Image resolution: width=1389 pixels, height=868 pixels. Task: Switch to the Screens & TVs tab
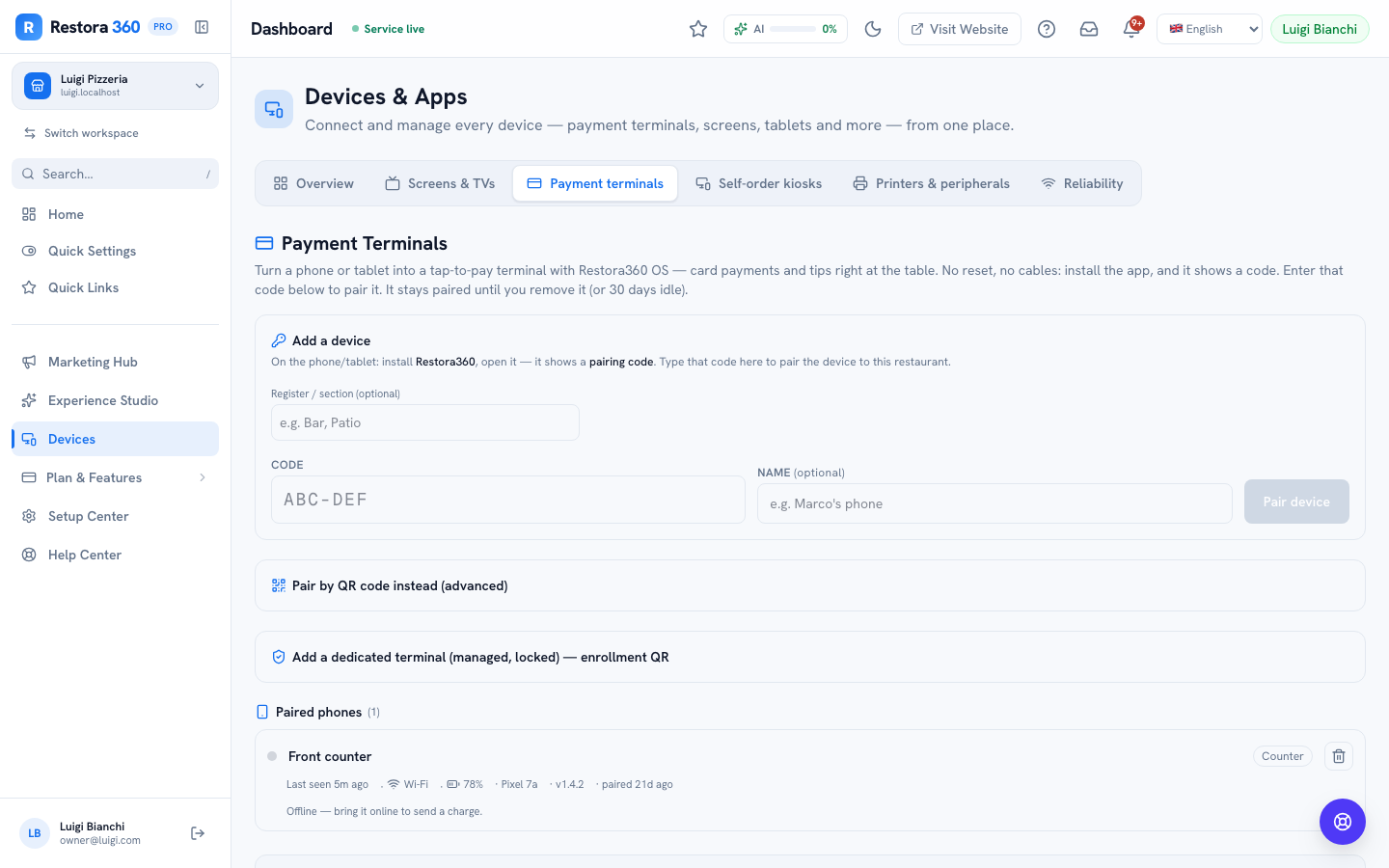point(440,183)
